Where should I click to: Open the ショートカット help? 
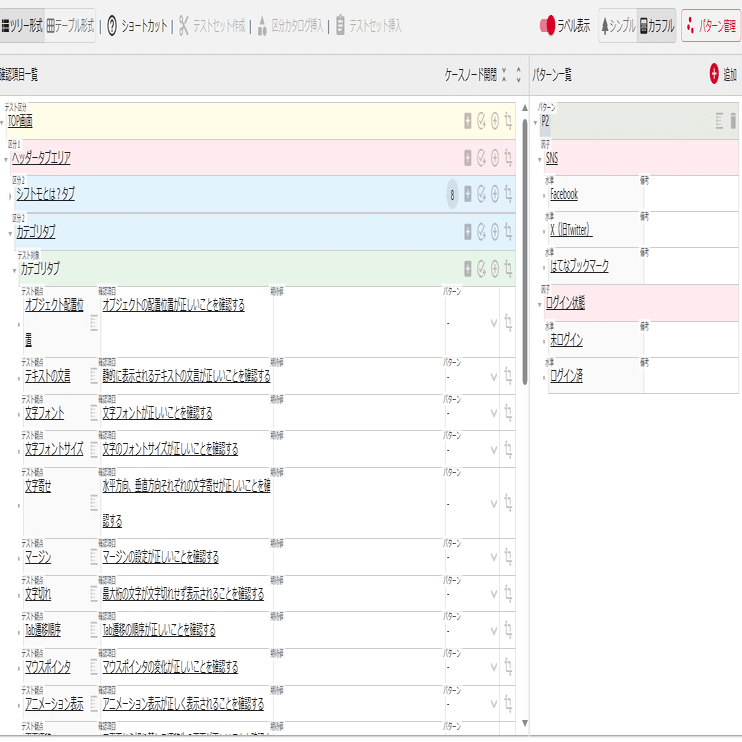point(137,26)
